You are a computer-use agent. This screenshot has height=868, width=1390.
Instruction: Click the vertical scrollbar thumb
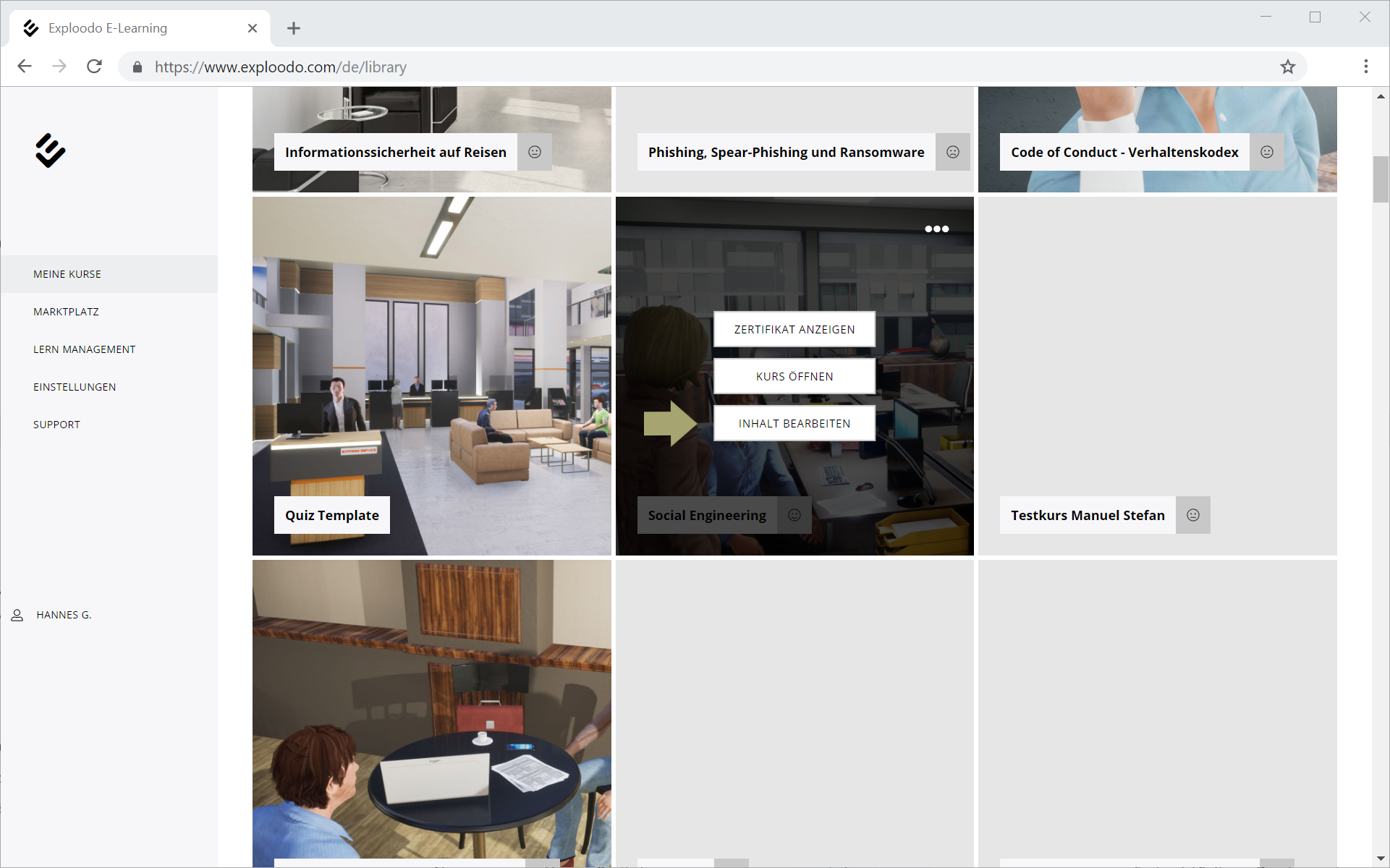coord(1381,179)
